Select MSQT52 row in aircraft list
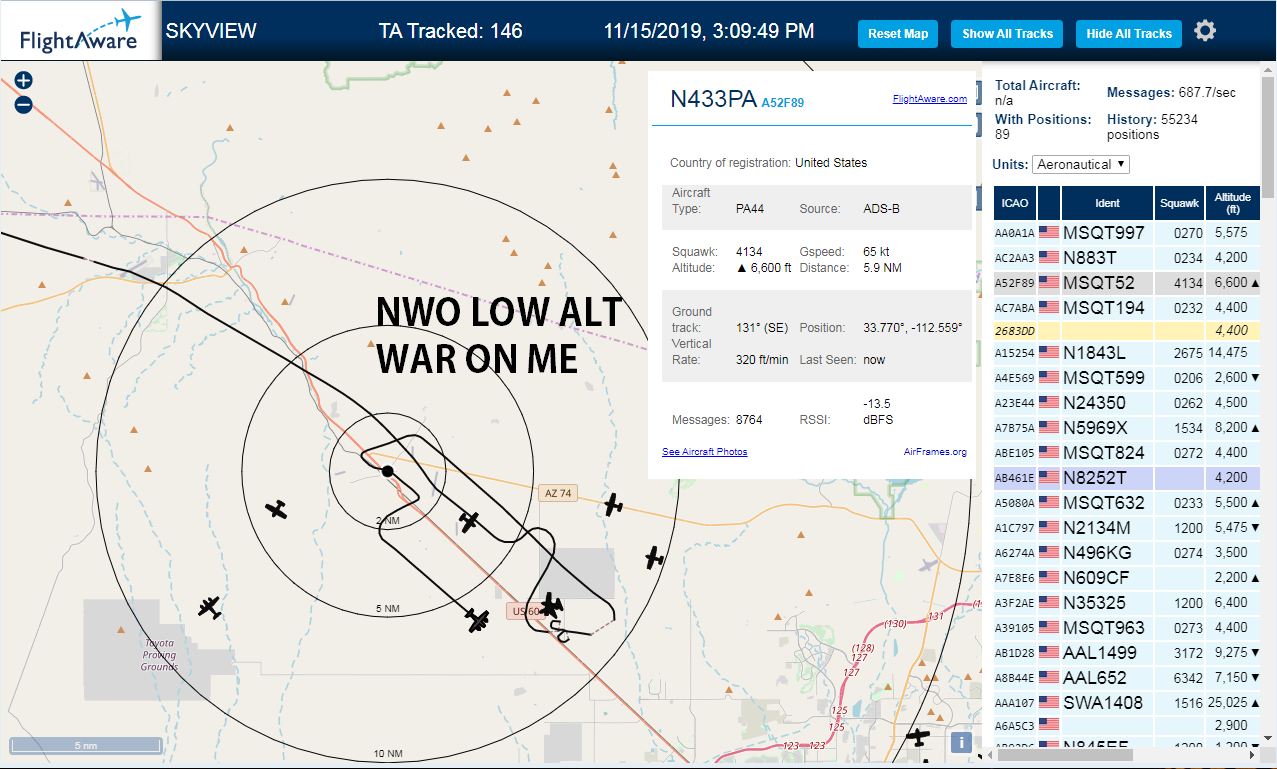The width and height of the screenshot is (1277, 769). (1127, 282)
